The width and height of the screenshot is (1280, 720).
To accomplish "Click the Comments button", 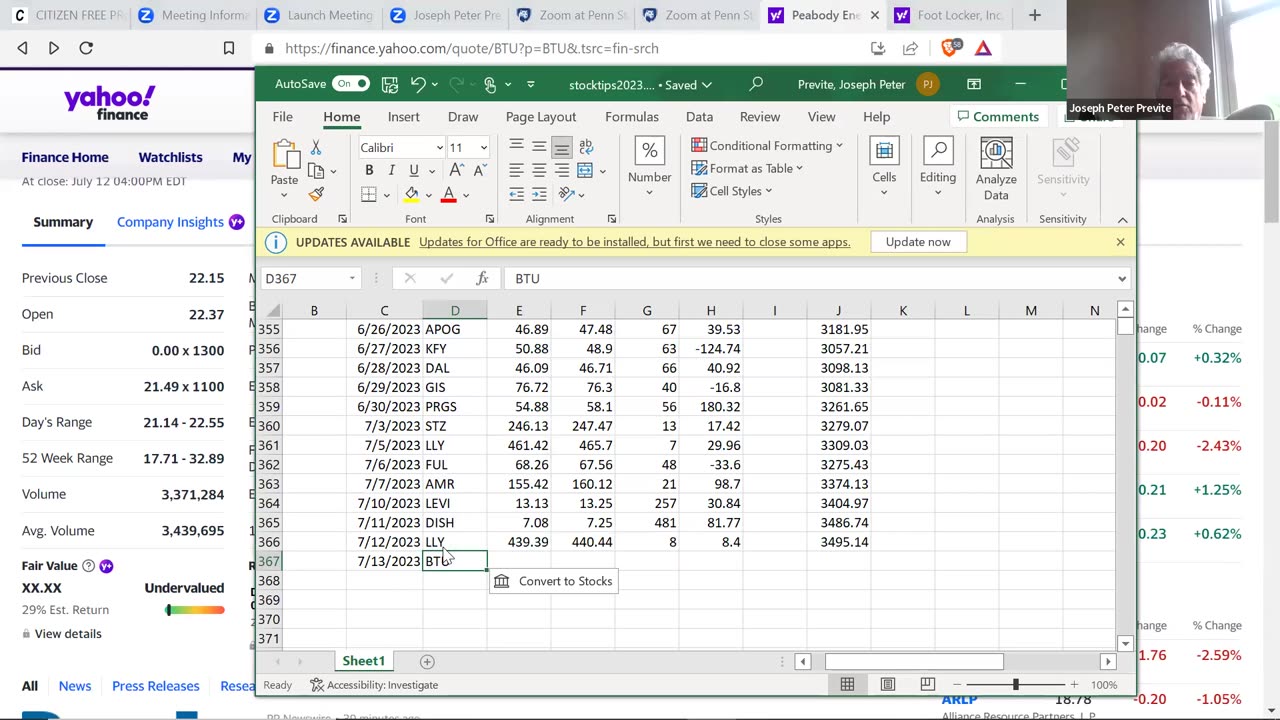I will [998, 117].
